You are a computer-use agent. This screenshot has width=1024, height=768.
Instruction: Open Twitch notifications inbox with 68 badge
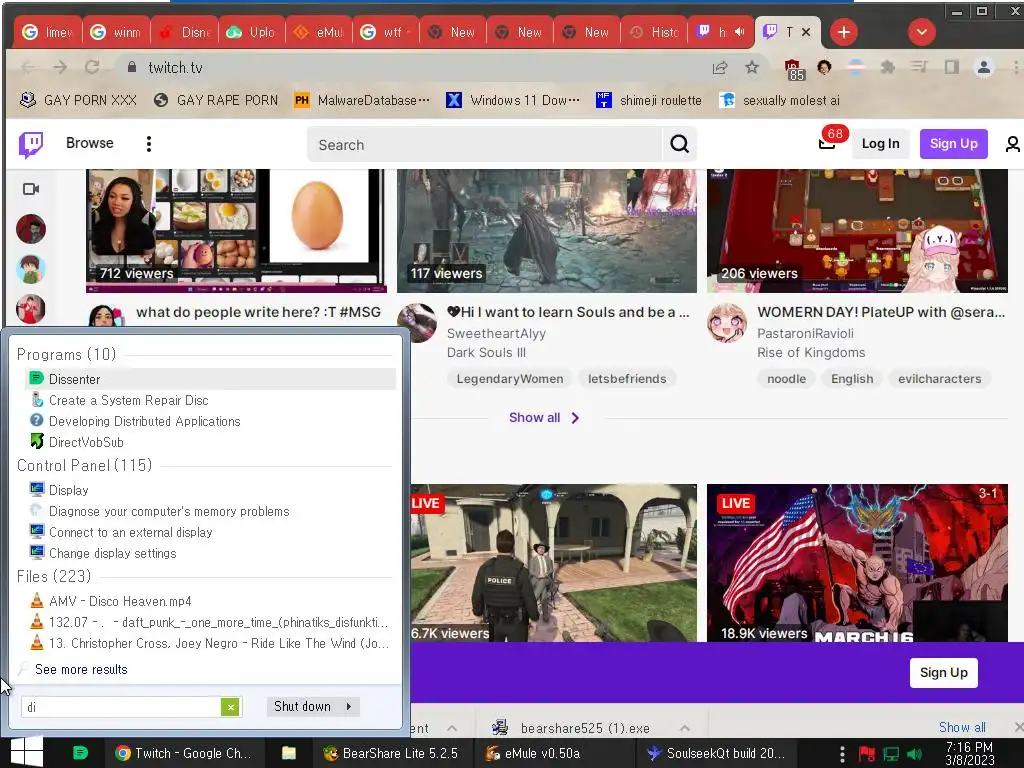827,144
